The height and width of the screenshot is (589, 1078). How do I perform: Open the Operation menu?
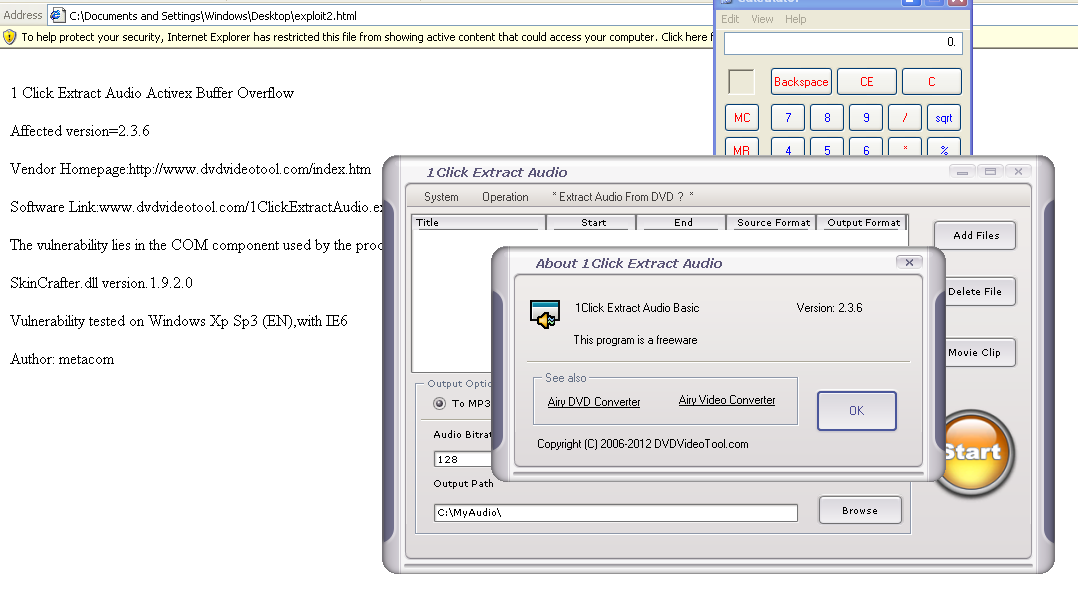[505, 197]
